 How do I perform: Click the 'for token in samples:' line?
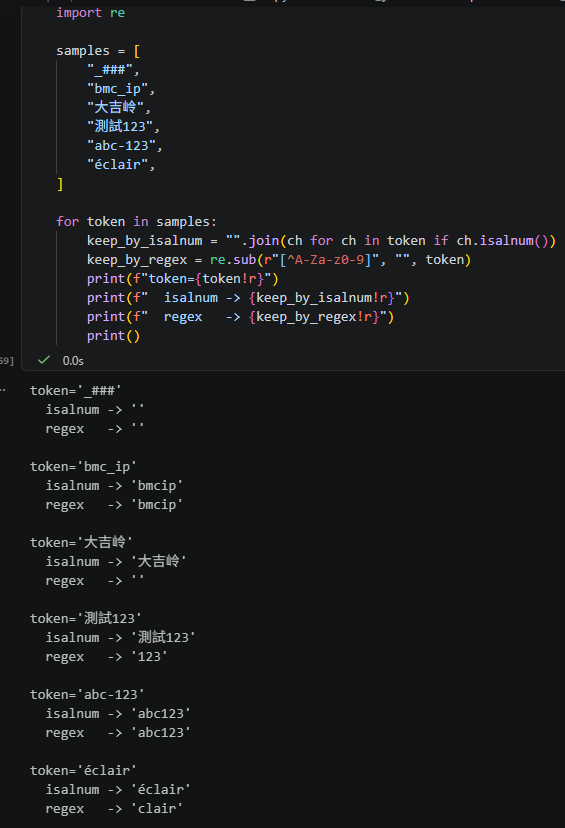pyautogui.click(x=136, y=222)
